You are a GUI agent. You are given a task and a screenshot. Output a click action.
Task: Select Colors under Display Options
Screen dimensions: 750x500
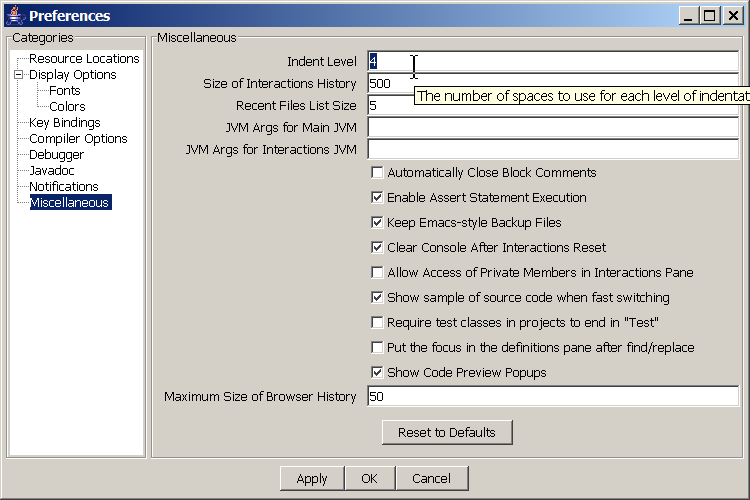click(x=67, y=107)
